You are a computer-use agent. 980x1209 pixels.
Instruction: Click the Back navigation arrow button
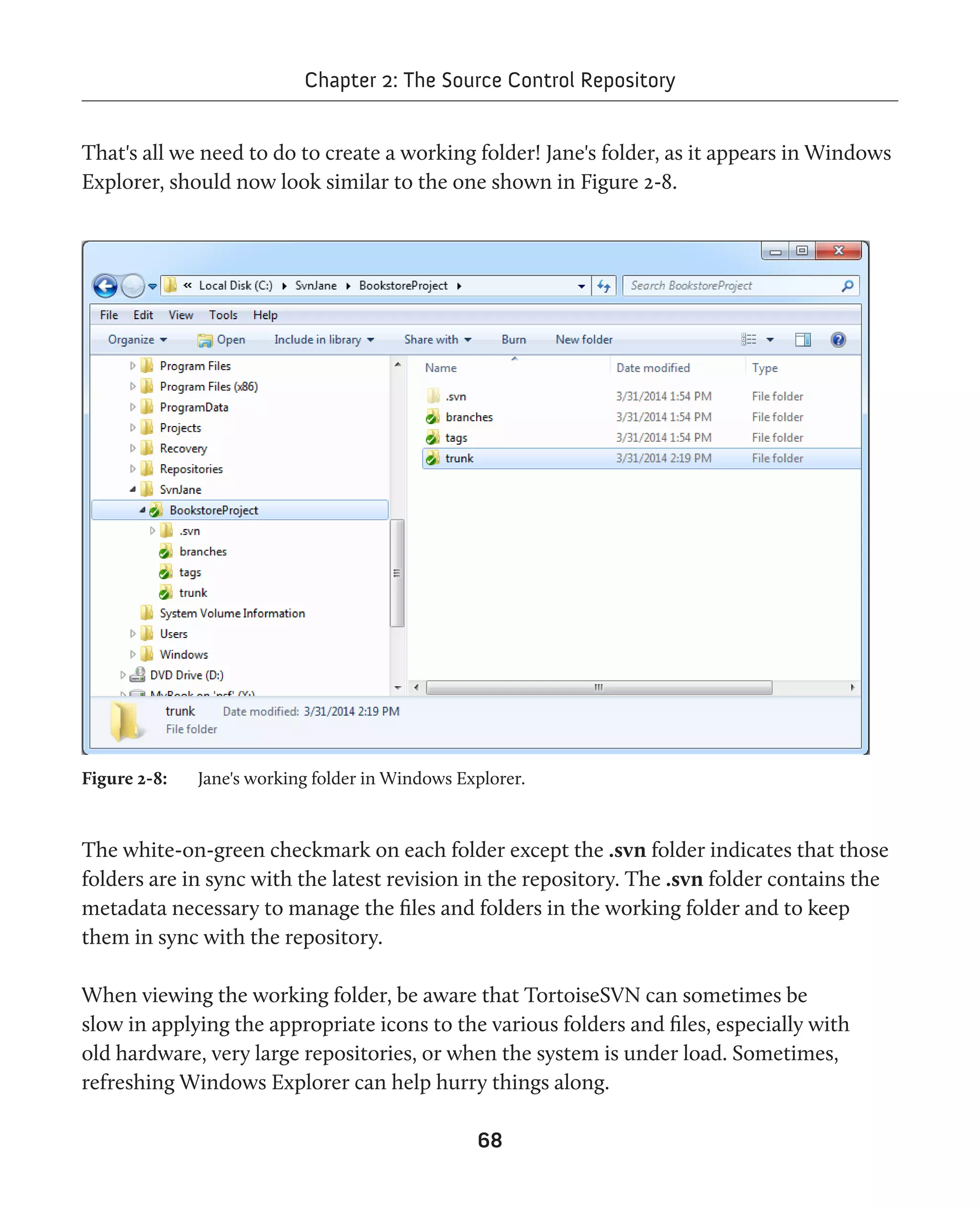pyautogui.click(x=105, y=286)
